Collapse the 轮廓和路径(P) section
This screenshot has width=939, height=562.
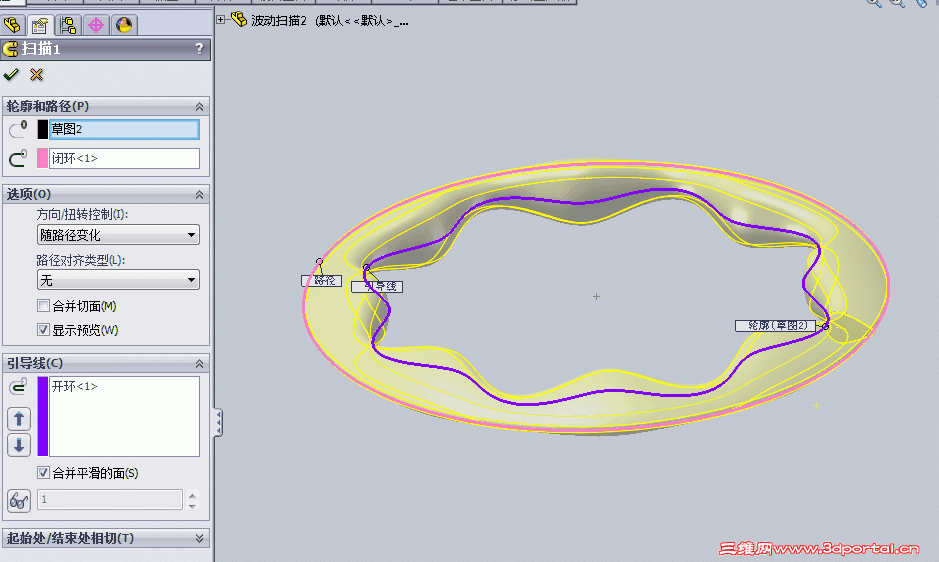click(199, 107)
